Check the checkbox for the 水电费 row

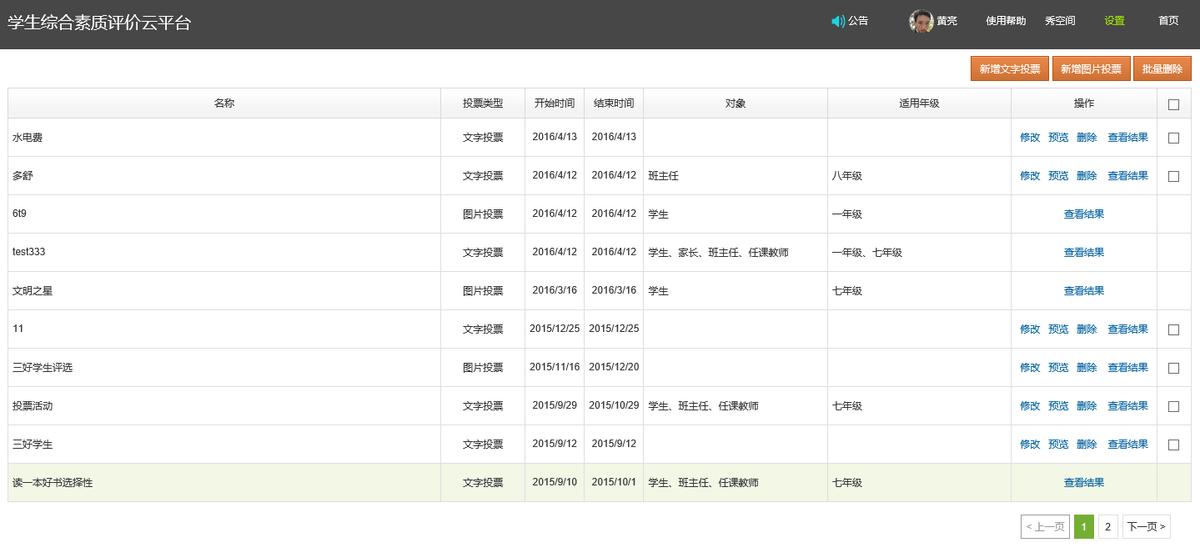click(x=1173, y=138)
